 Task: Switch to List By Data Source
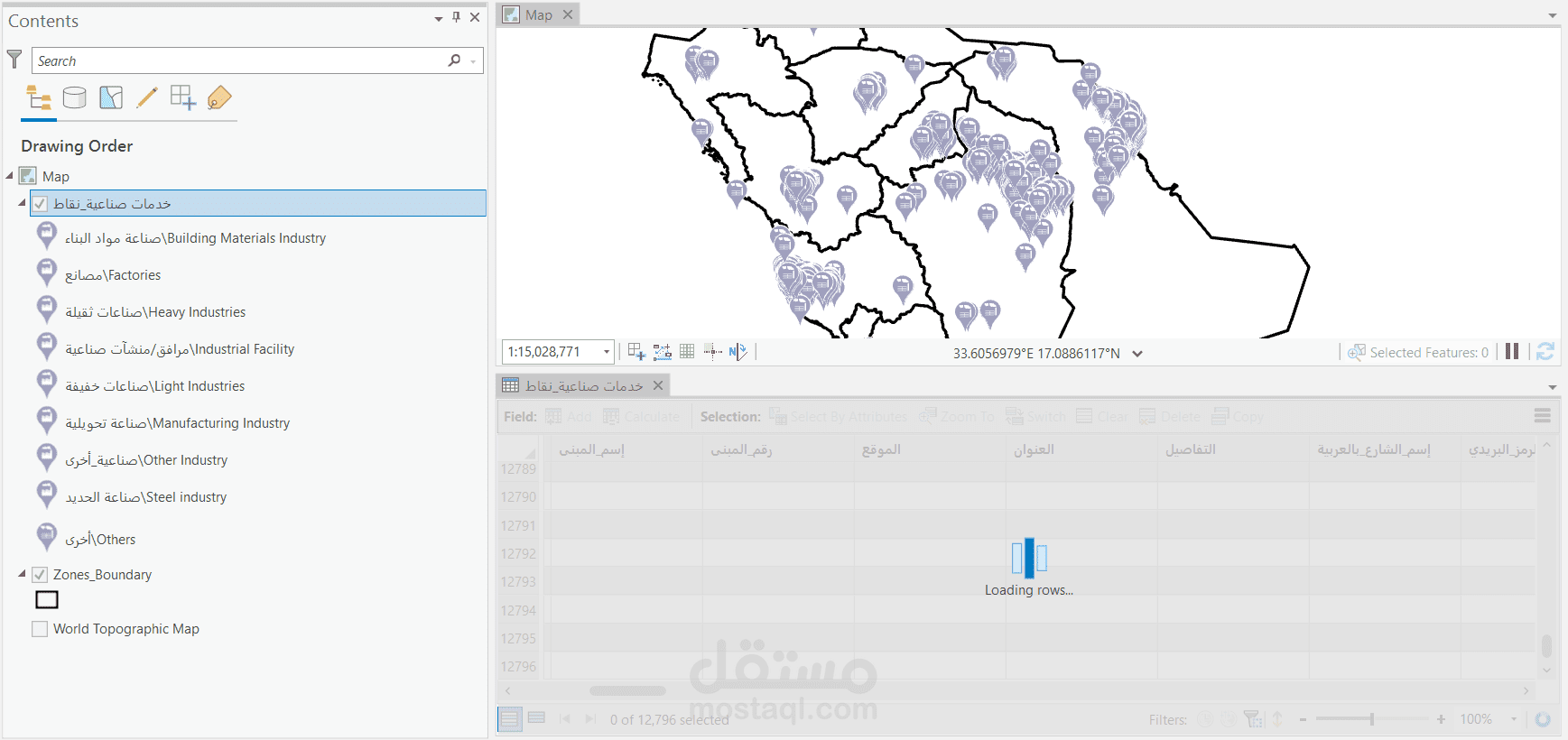pos(75,97)
